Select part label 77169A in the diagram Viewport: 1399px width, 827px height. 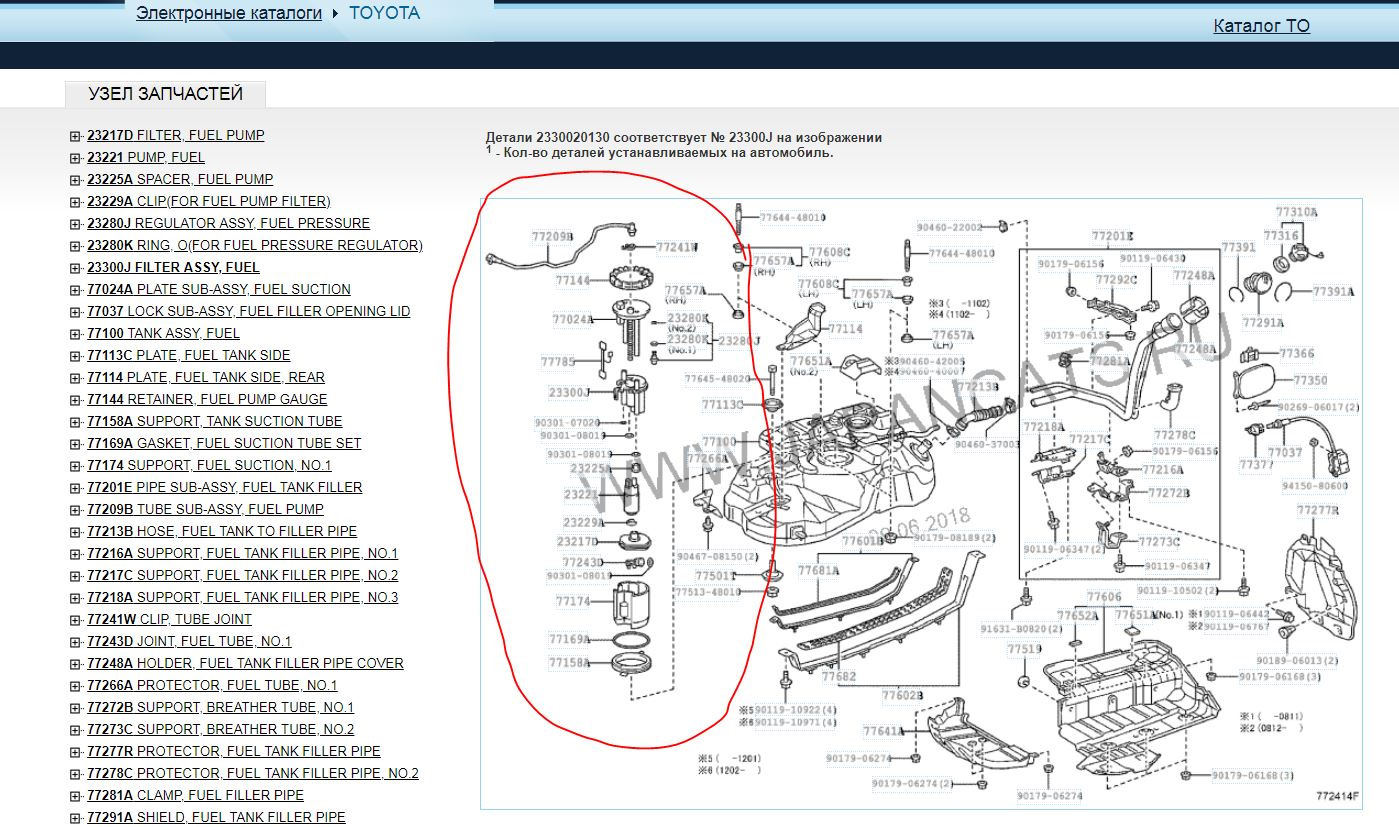pos(569,639)
